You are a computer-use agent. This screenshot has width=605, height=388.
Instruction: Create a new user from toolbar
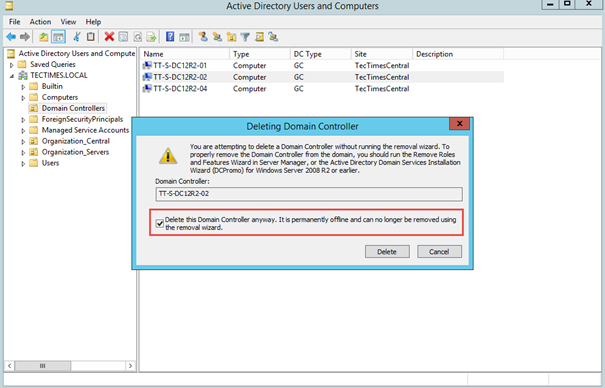tap(203, 37)
